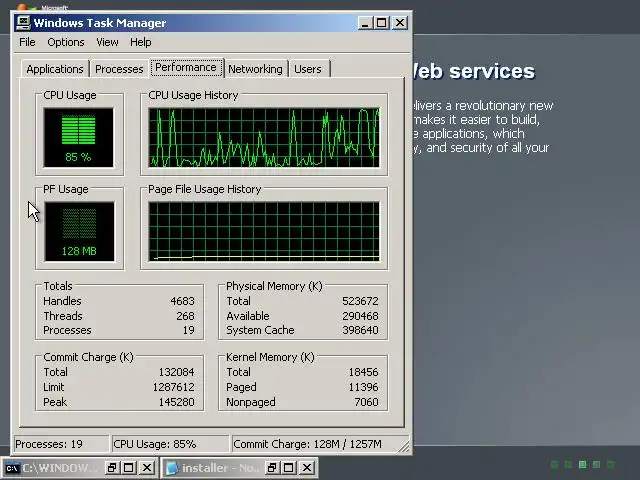This screenshot has height=480, width=640.
Task: Click Kernel Memory Nonpaged value 7060
Action: [367, 402]
